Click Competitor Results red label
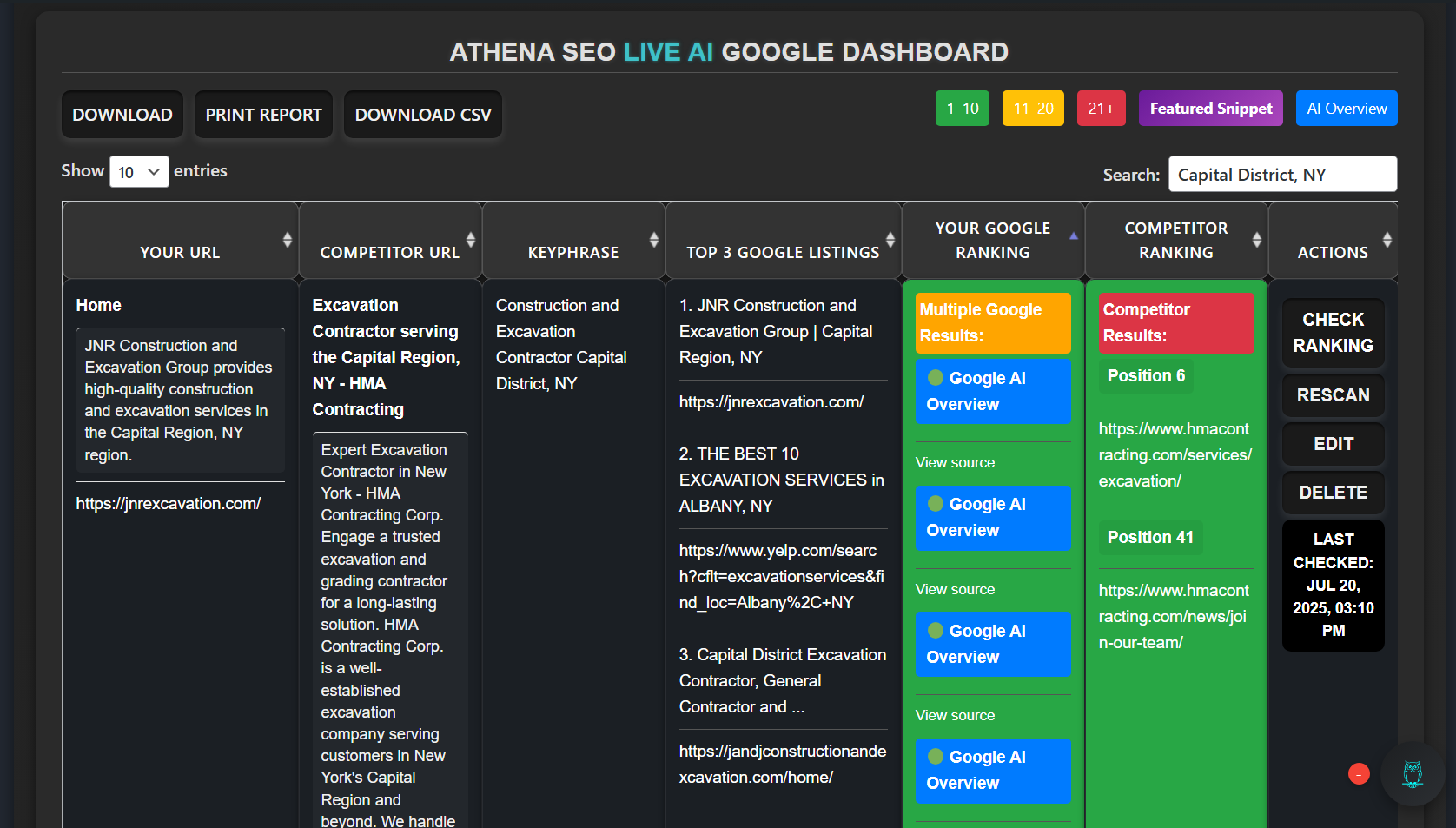Image resolution: width=1456 pixels, height=828 pixels. [x=1176, y=323]
